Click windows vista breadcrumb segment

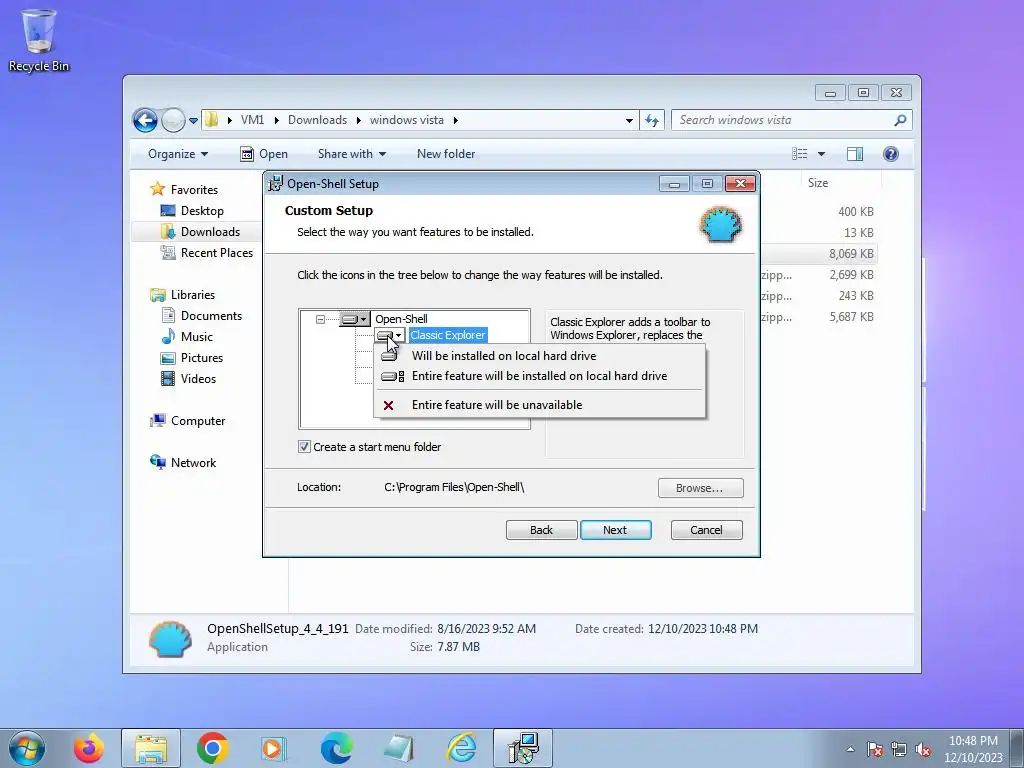click(407, 120)
